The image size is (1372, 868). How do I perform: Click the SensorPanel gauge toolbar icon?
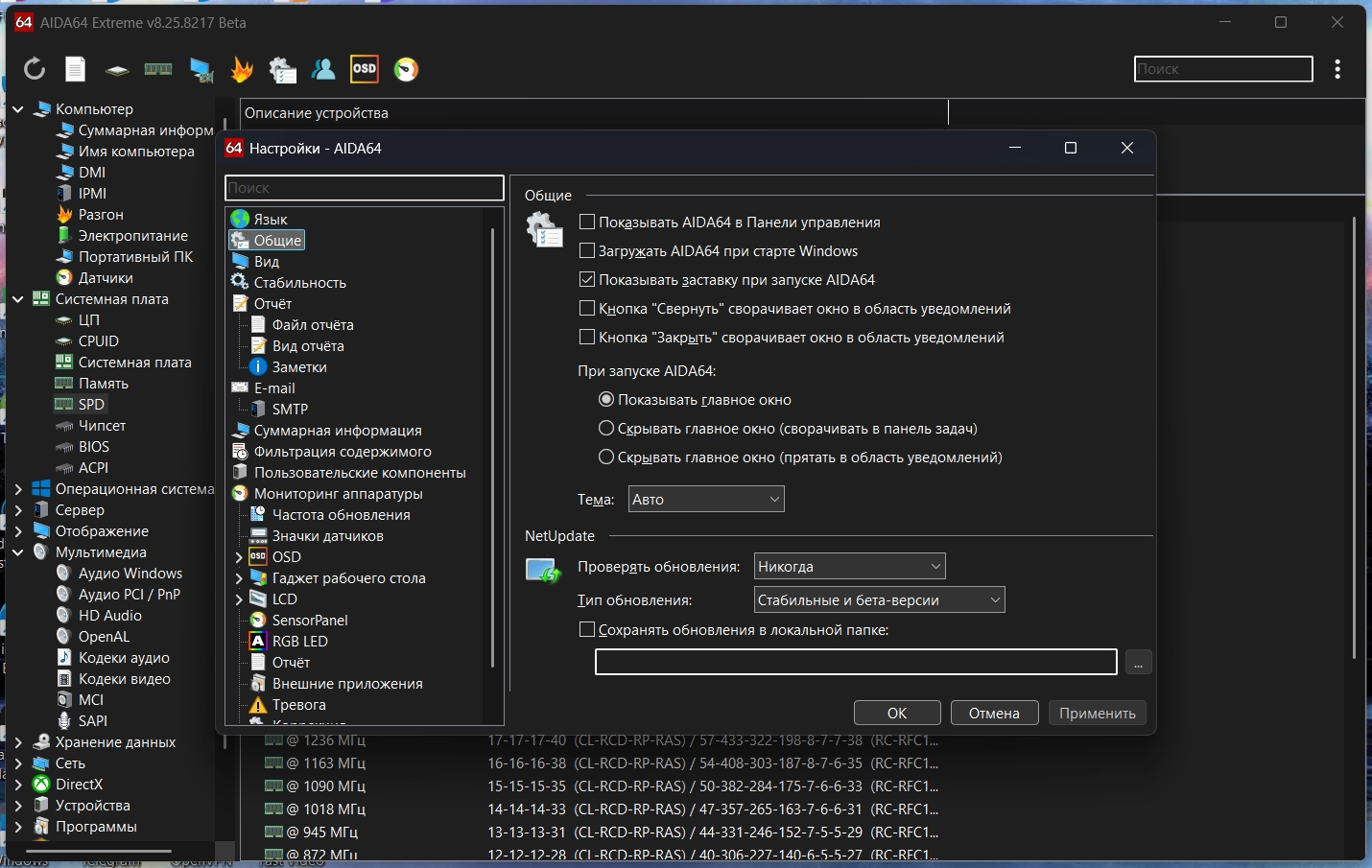click(x=407, y=69)
